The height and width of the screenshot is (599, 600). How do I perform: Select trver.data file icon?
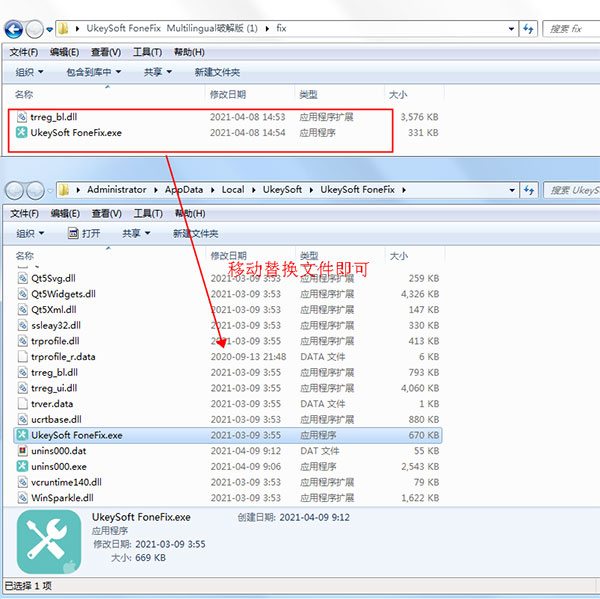click(23, 403)
